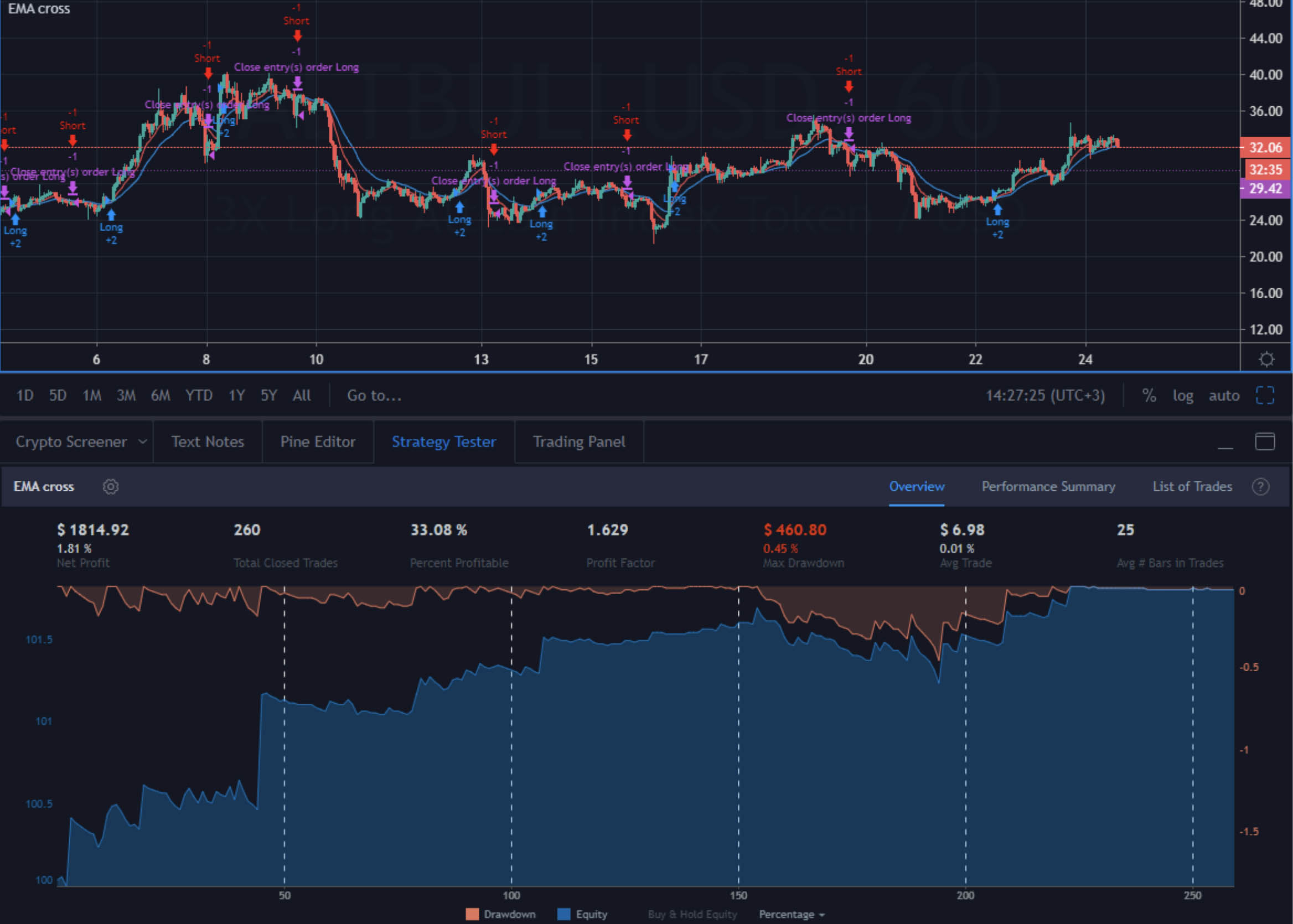
Task: Open the Strategy Tester help icon
Action: click(x=1260, y=486)
